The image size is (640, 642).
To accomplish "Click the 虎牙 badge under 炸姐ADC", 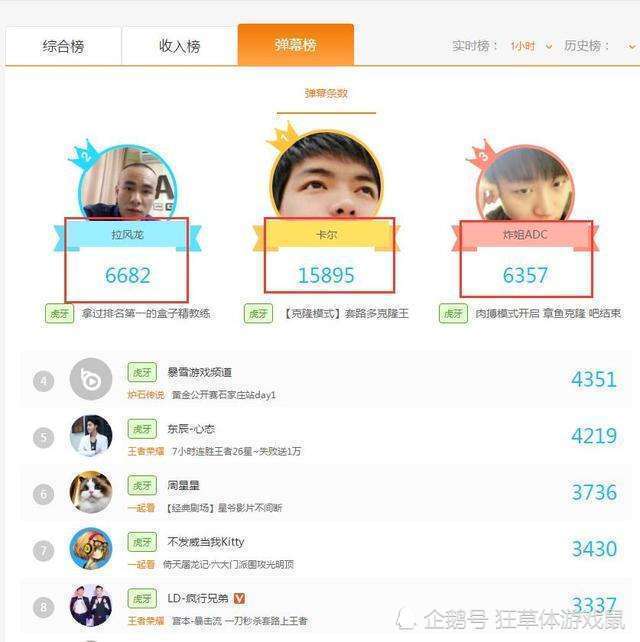I will pyautogui.click(x=453, y=314).
